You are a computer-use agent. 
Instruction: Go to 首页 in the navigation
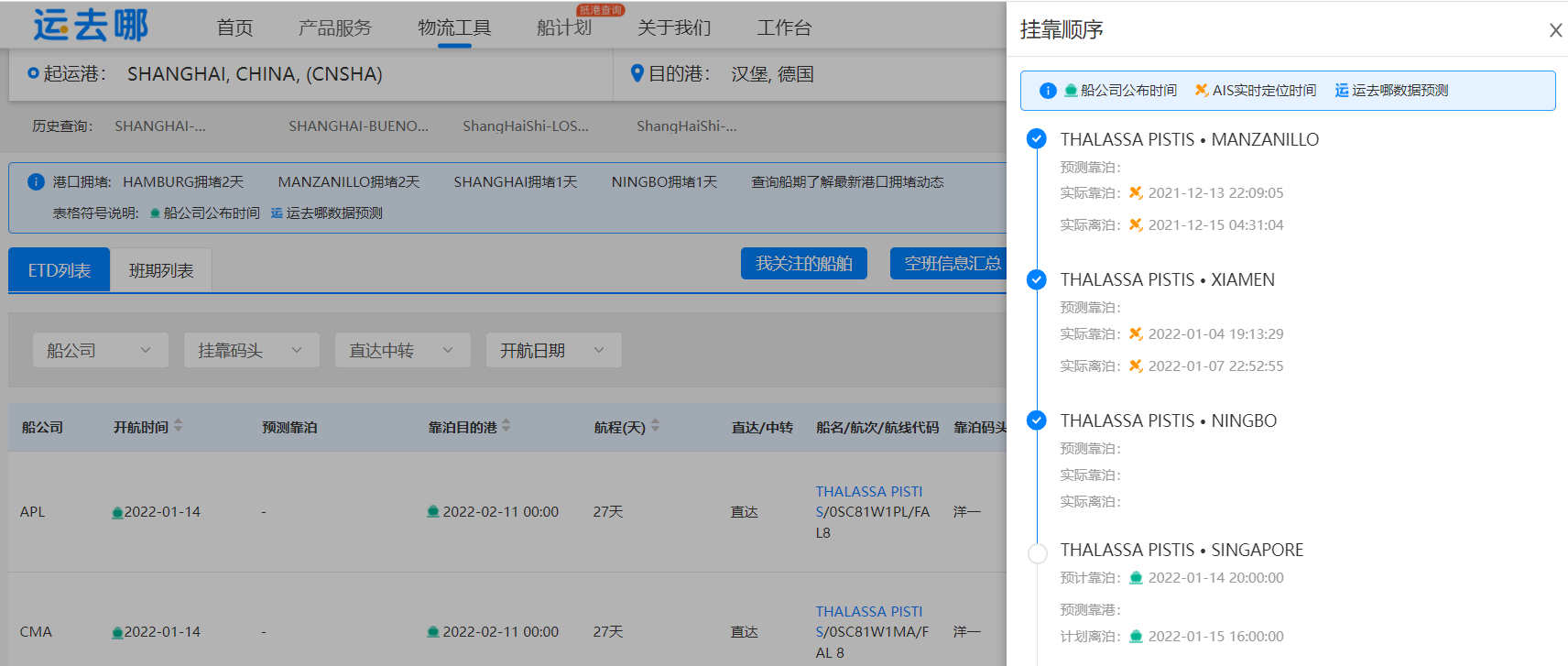pos(234,27)
